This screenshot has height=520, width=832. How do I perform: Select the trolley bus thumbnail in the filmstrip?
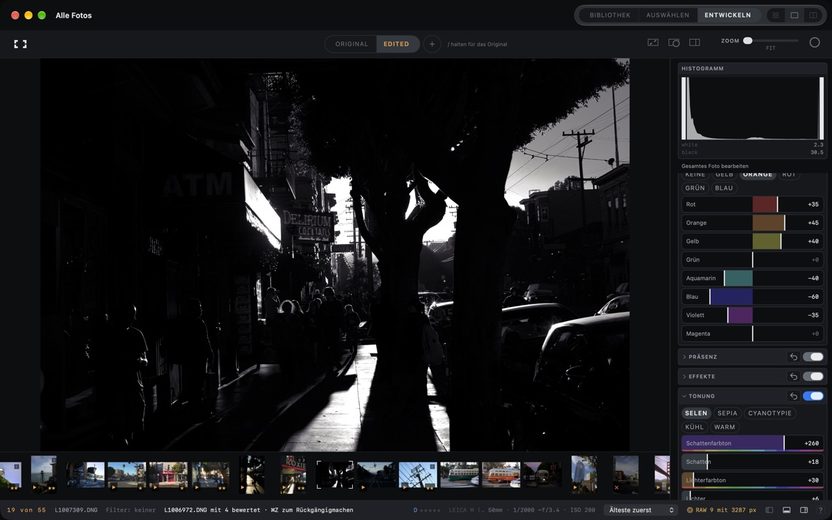pos(501,474)
